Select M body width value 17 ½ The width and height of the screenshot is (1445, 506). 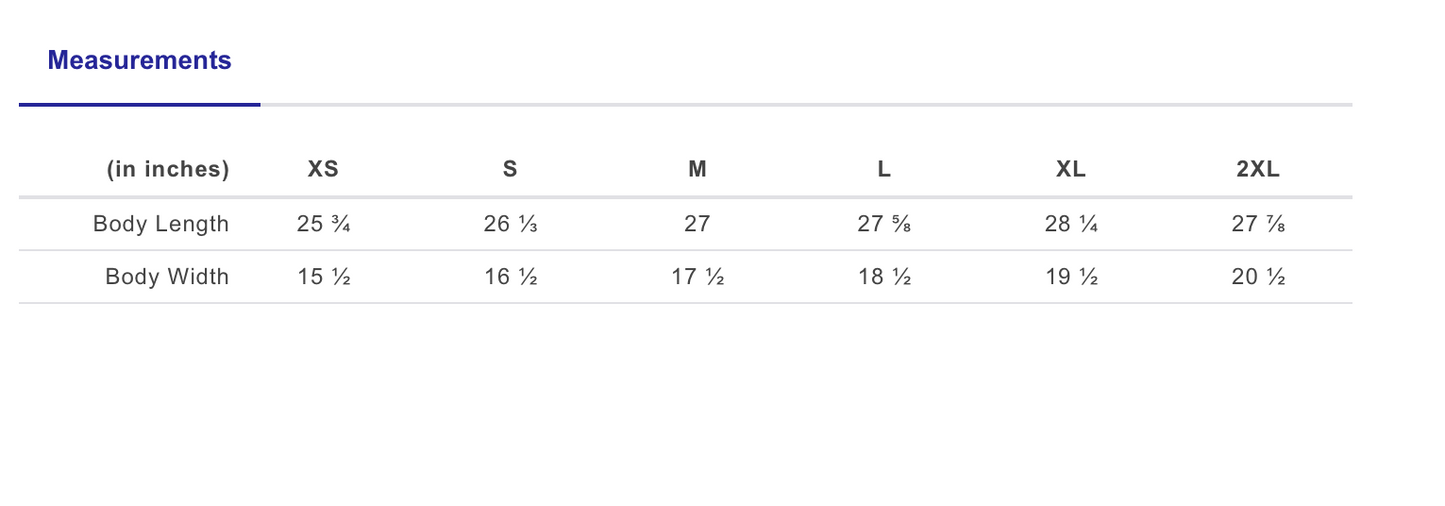pyautogui.click(x=697, y=277)
